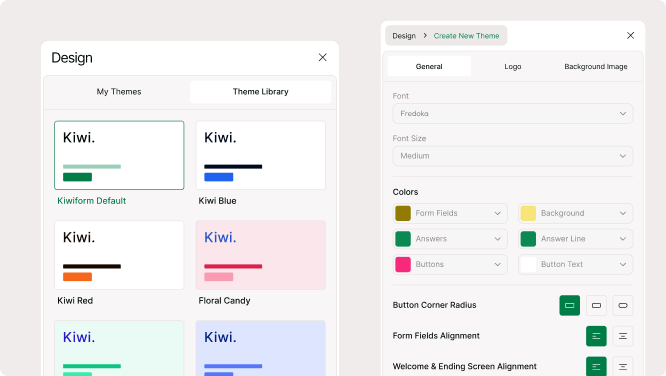
Task: Click the olive Form Fields color swatch
Action: point(403,213)
